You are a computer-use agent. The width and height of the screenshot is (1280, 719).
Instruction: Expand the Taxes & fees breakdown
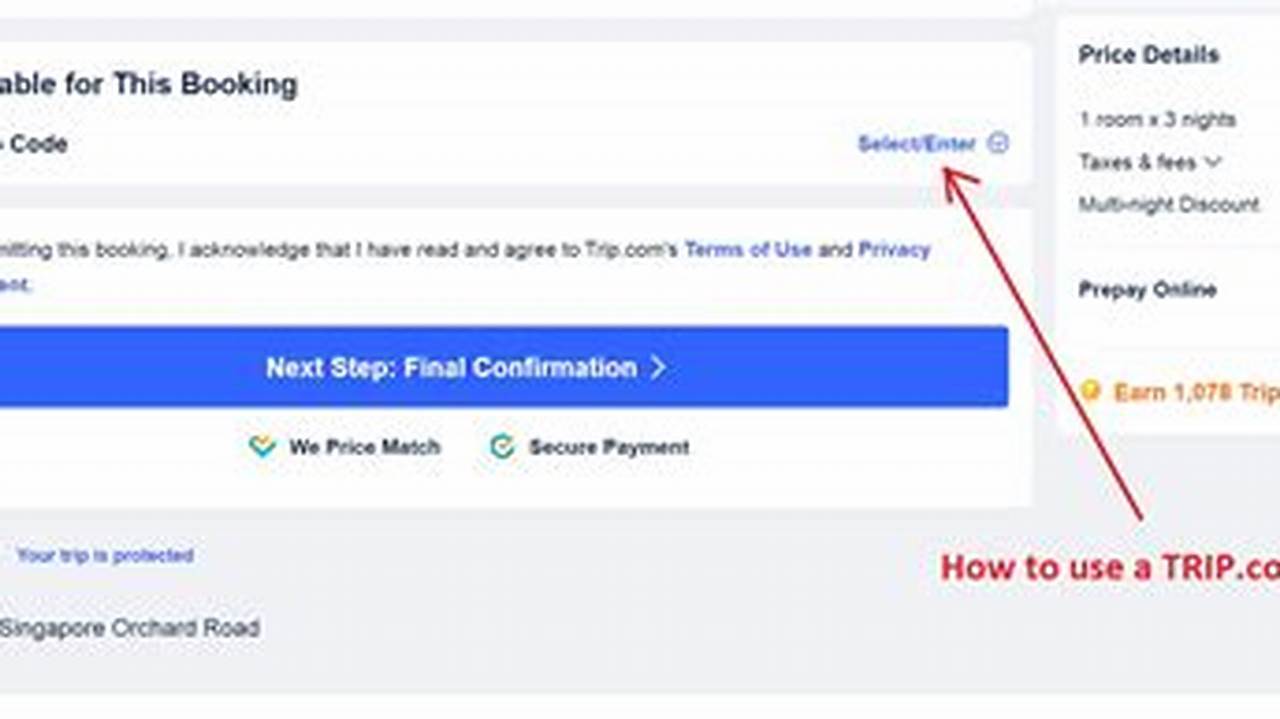click(1215, 162)
